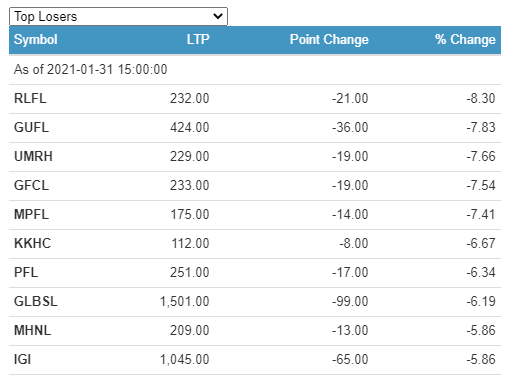513x377 pixels.
Task: Click the % Change column header
Action: [465, 40]
